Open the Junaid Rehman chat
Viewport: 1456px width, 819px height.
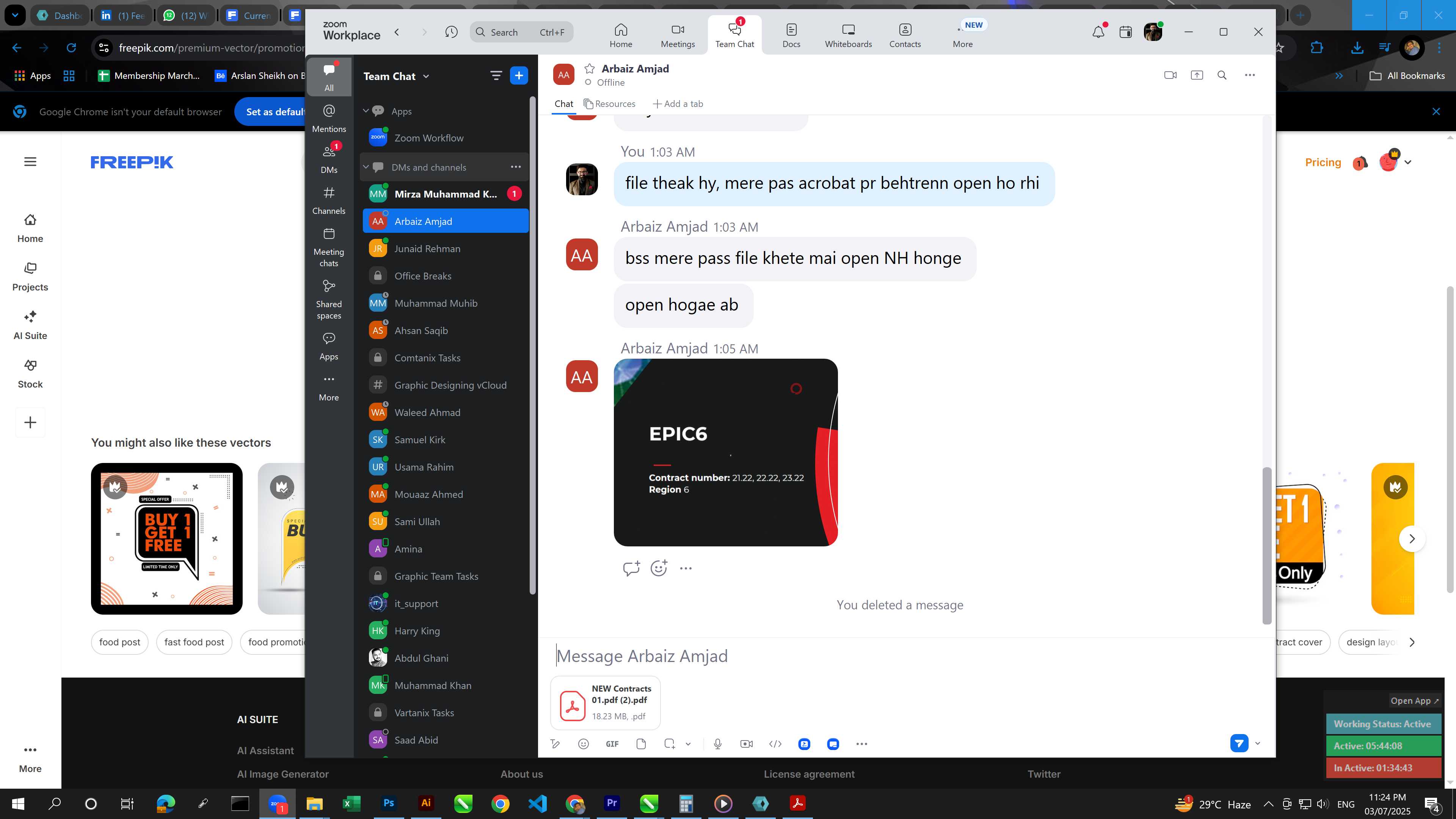point(446,249)
